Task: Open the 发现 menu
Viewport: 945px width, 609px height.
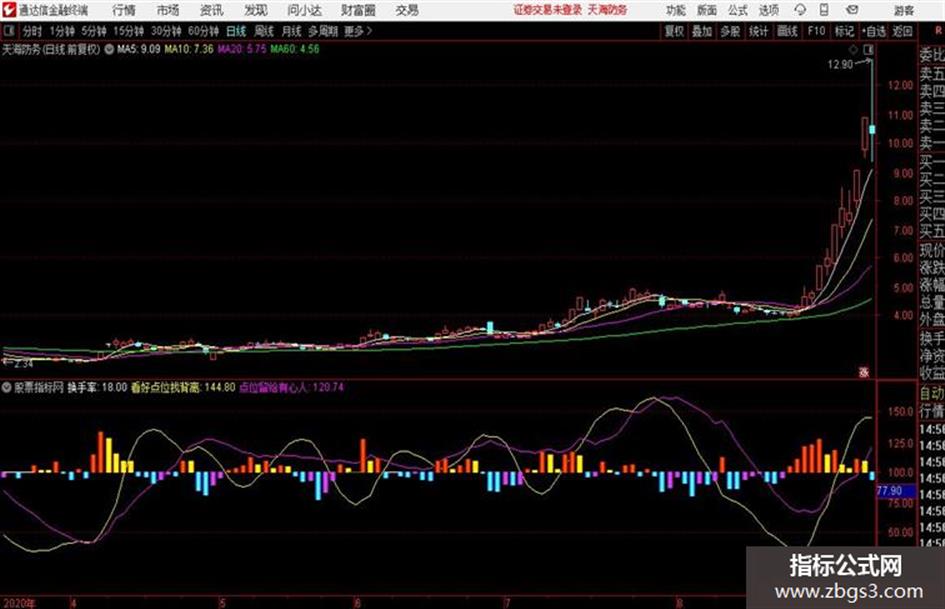Action: (256, 10)
